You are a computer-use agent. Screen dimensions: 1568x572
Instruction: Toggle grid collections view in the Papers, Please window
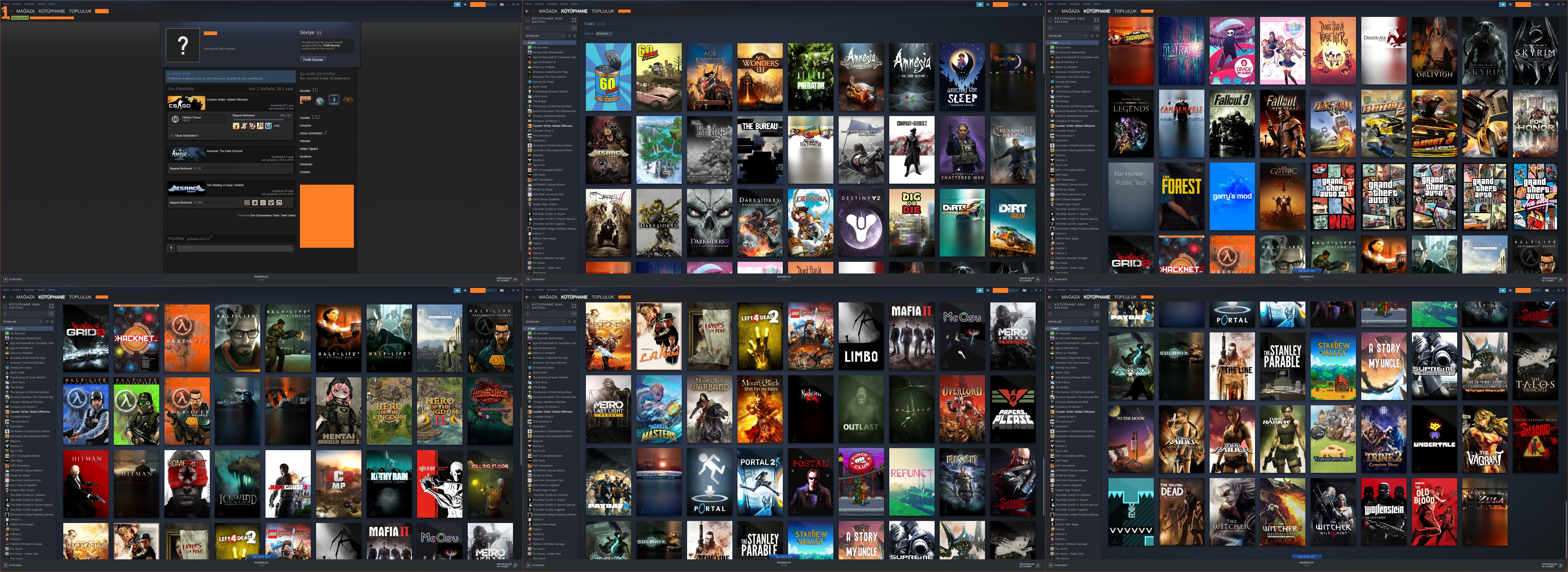tap(574, 306)
